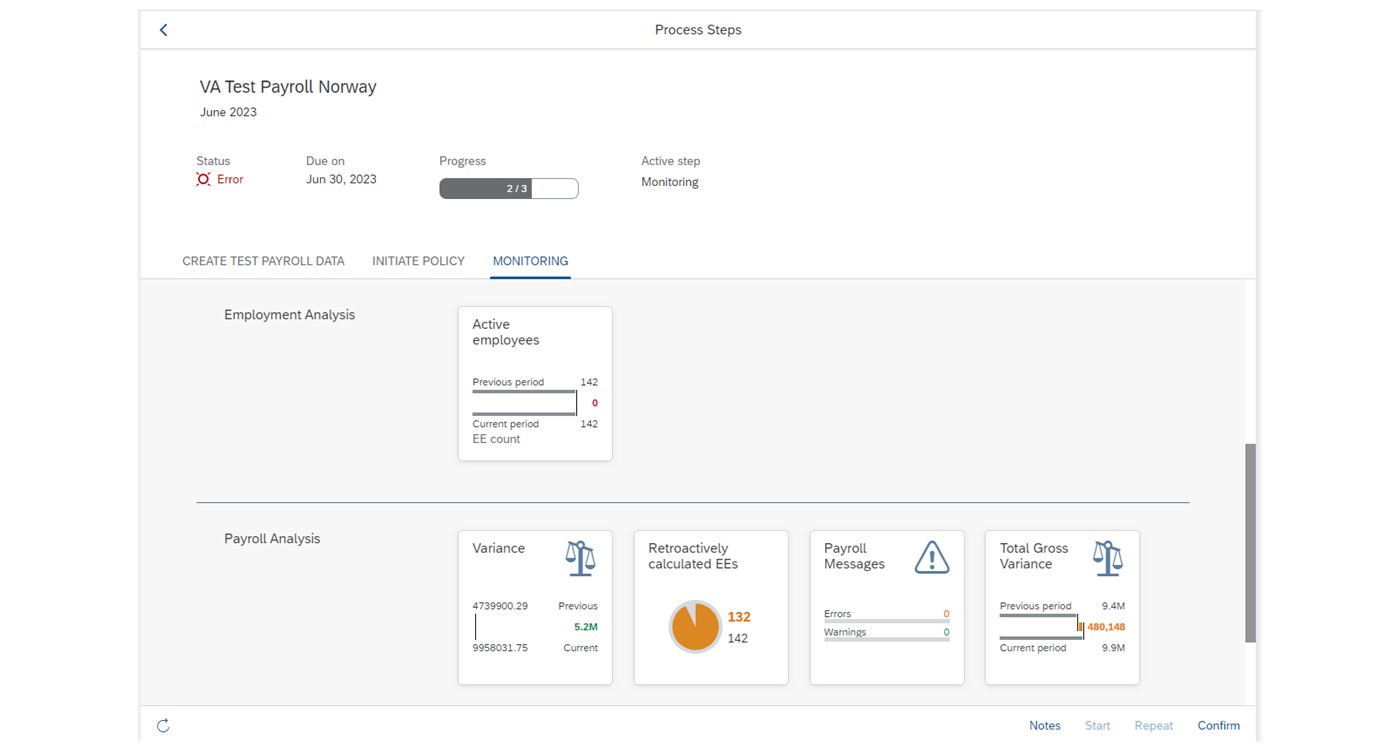Click the Repeat button

click(1153, 726)
